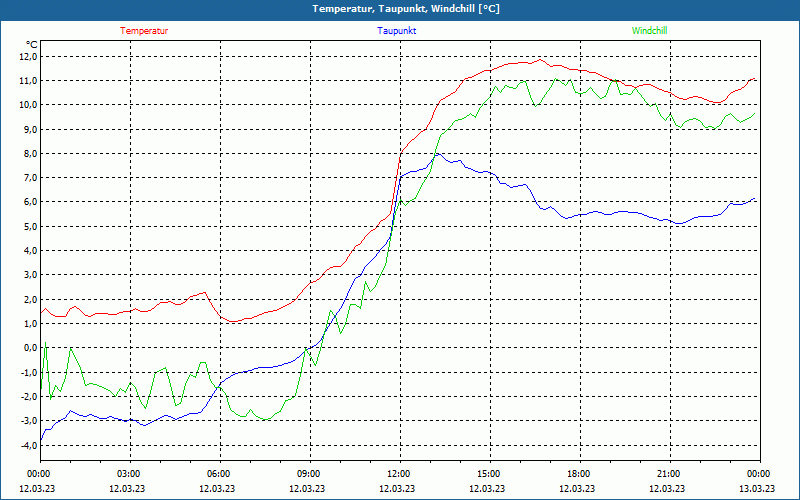Click the 21:00 time axis label
Viewport: 800px width, 500px height.
point(670,474)
